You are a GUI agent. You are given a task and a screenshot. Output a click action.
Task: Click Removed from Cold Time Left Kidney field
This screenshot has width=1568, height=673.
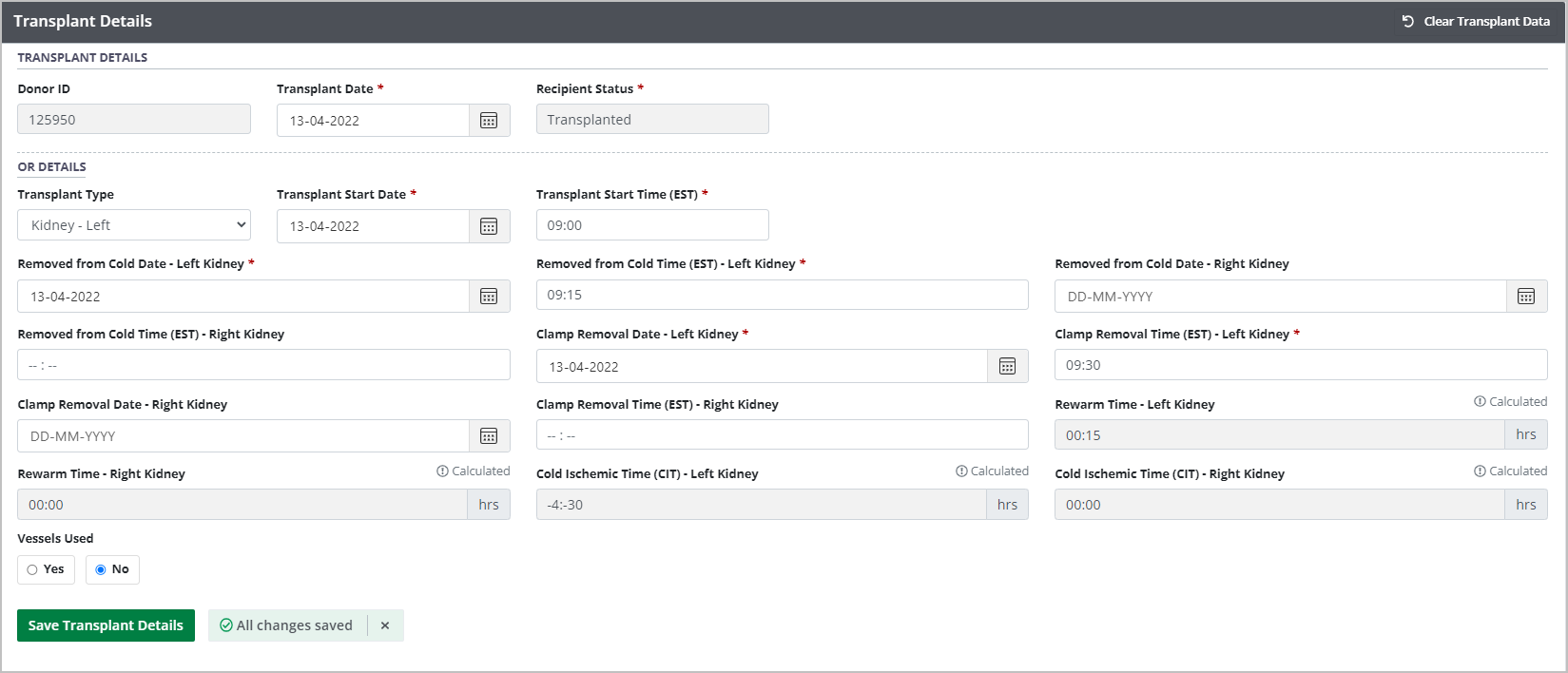pos(782,295)
